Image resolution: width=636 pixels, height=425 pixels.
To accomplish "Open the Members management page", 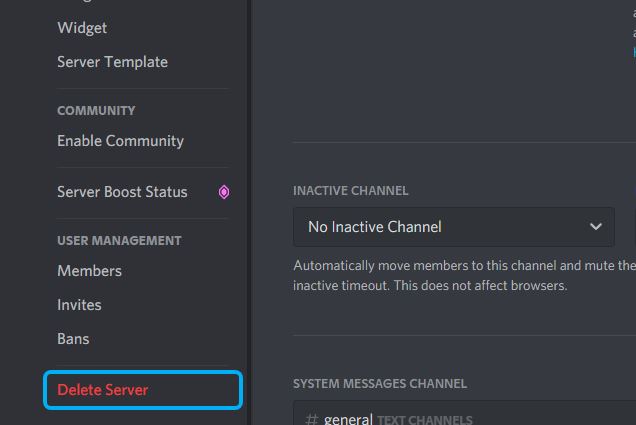I will pyautogui.click(x=89, y=271).
